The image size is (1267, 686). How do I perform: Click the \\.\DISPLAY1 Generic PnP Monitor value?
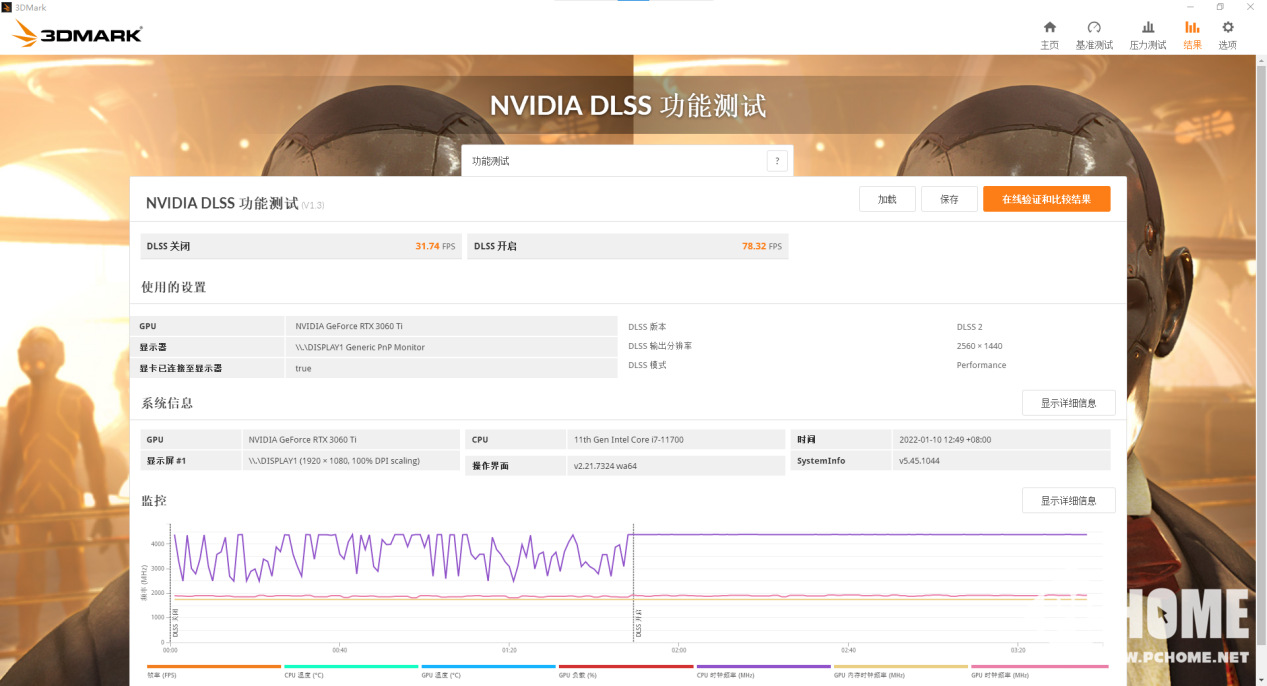360,347
